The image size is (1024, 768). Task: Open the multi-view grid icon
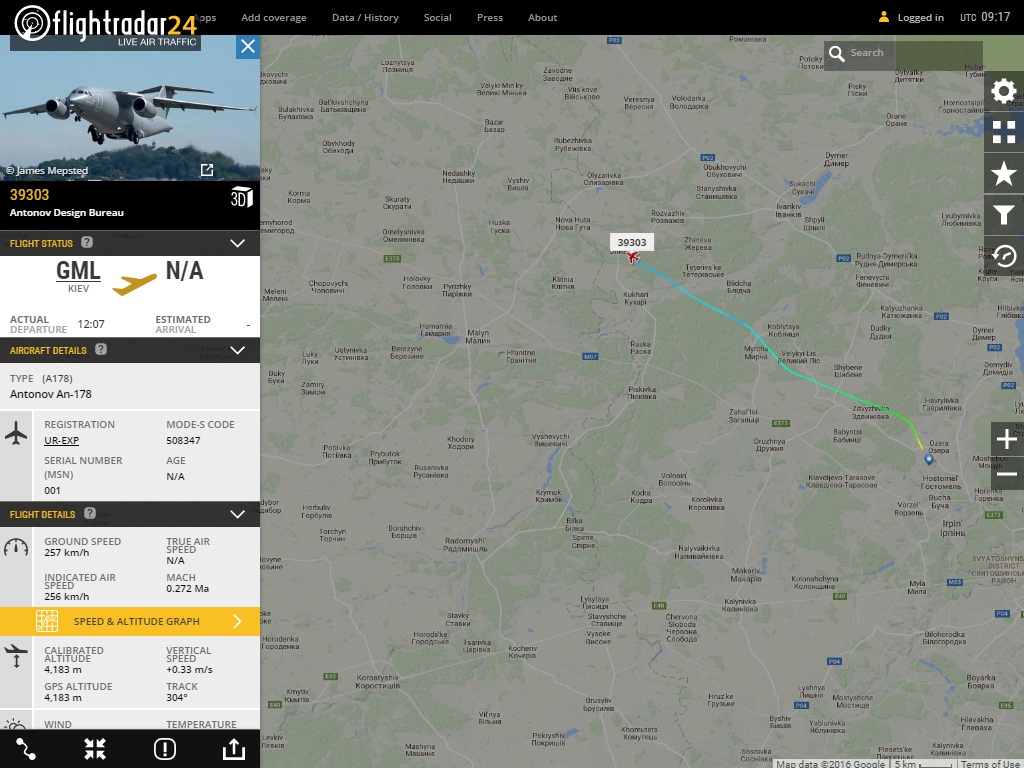(x=1004, y=133)
